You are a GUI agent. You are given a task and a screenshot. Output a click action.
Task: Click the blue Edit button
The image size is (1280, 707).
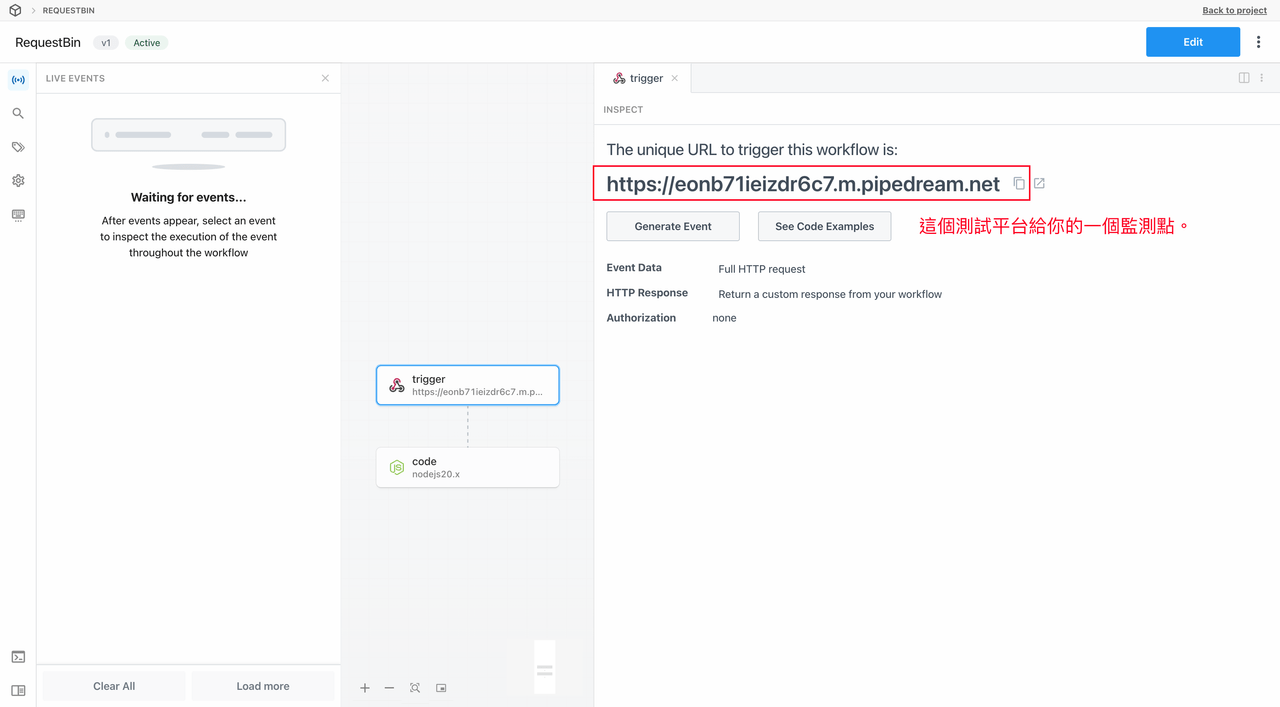tap(1193, 42)
